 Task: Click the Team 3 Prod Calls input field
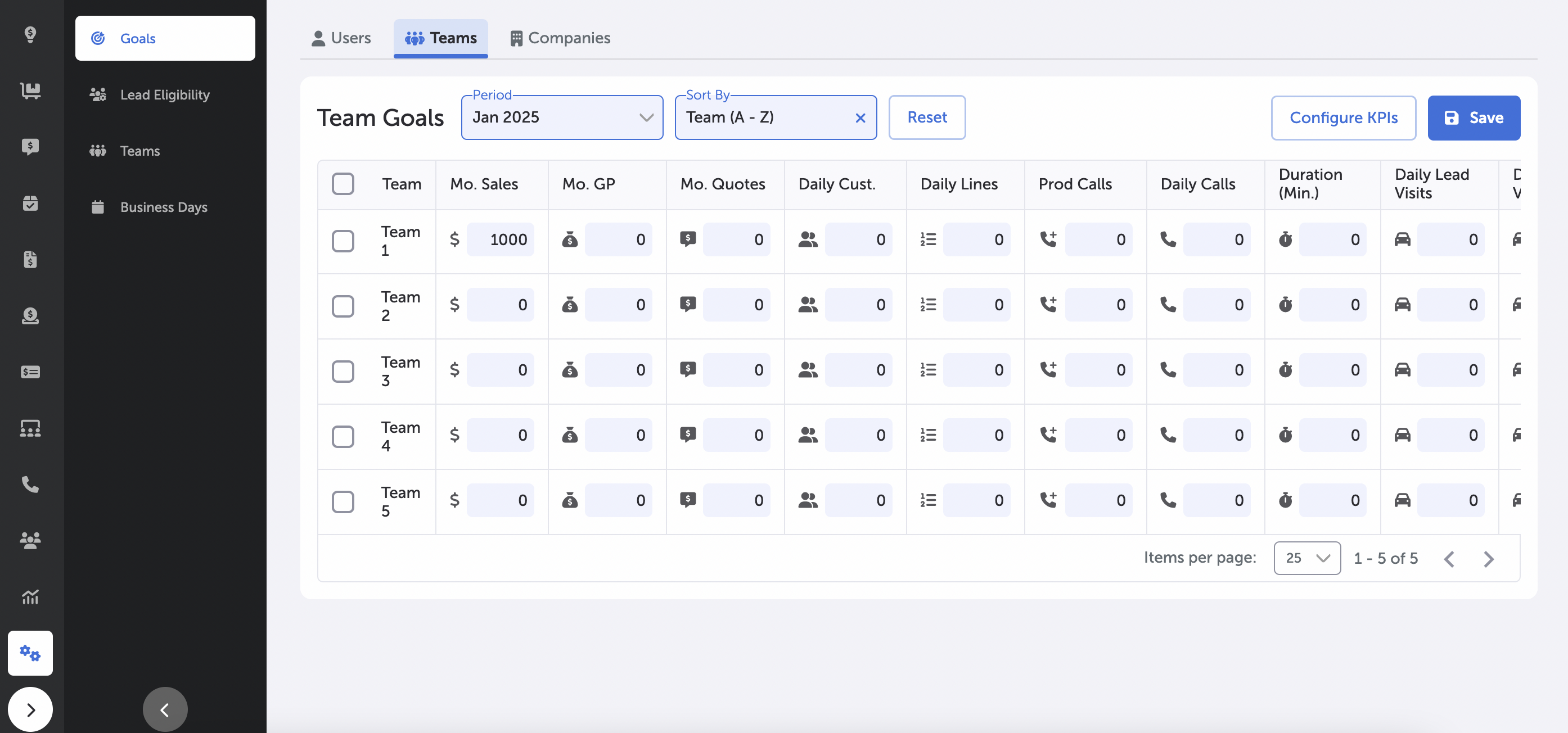(x=1099, y=370)
